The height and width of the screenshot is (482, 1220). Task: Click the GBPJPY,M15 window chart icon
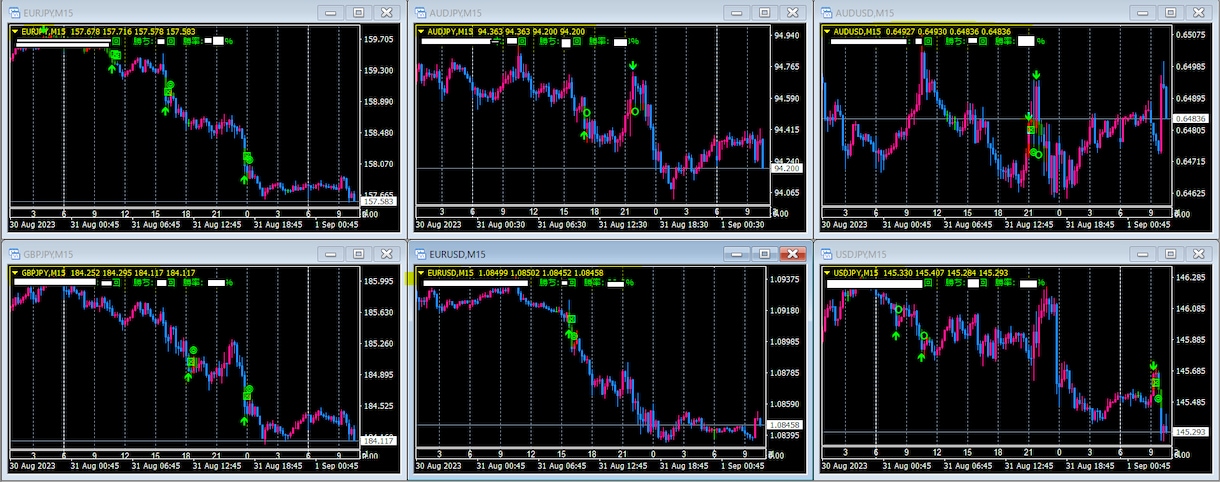coord(13,254)
